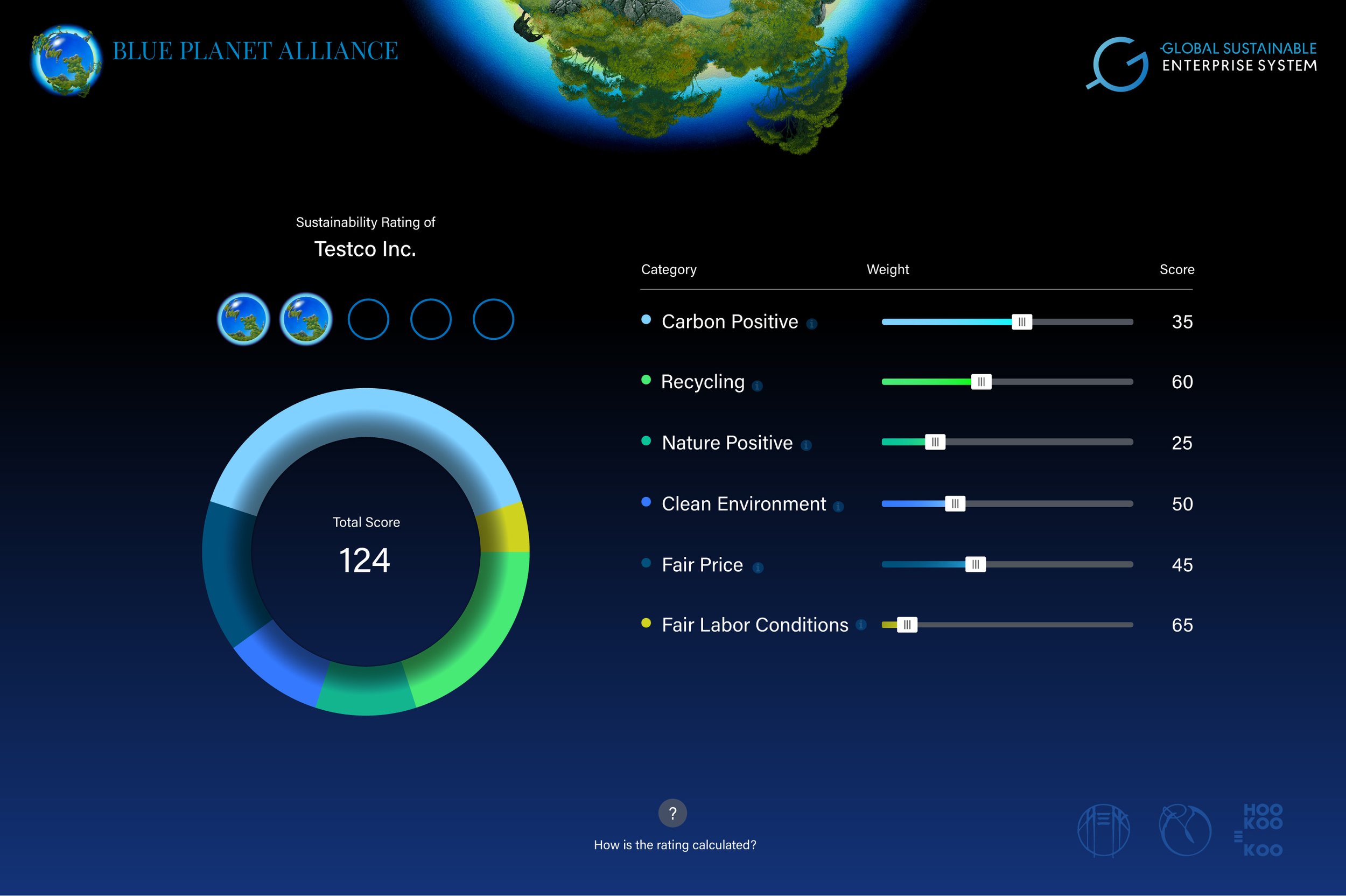This screenshot has height=896, width=1346.
Task: Click the Carbon Positive weight slider handle
Action: 1022,321
